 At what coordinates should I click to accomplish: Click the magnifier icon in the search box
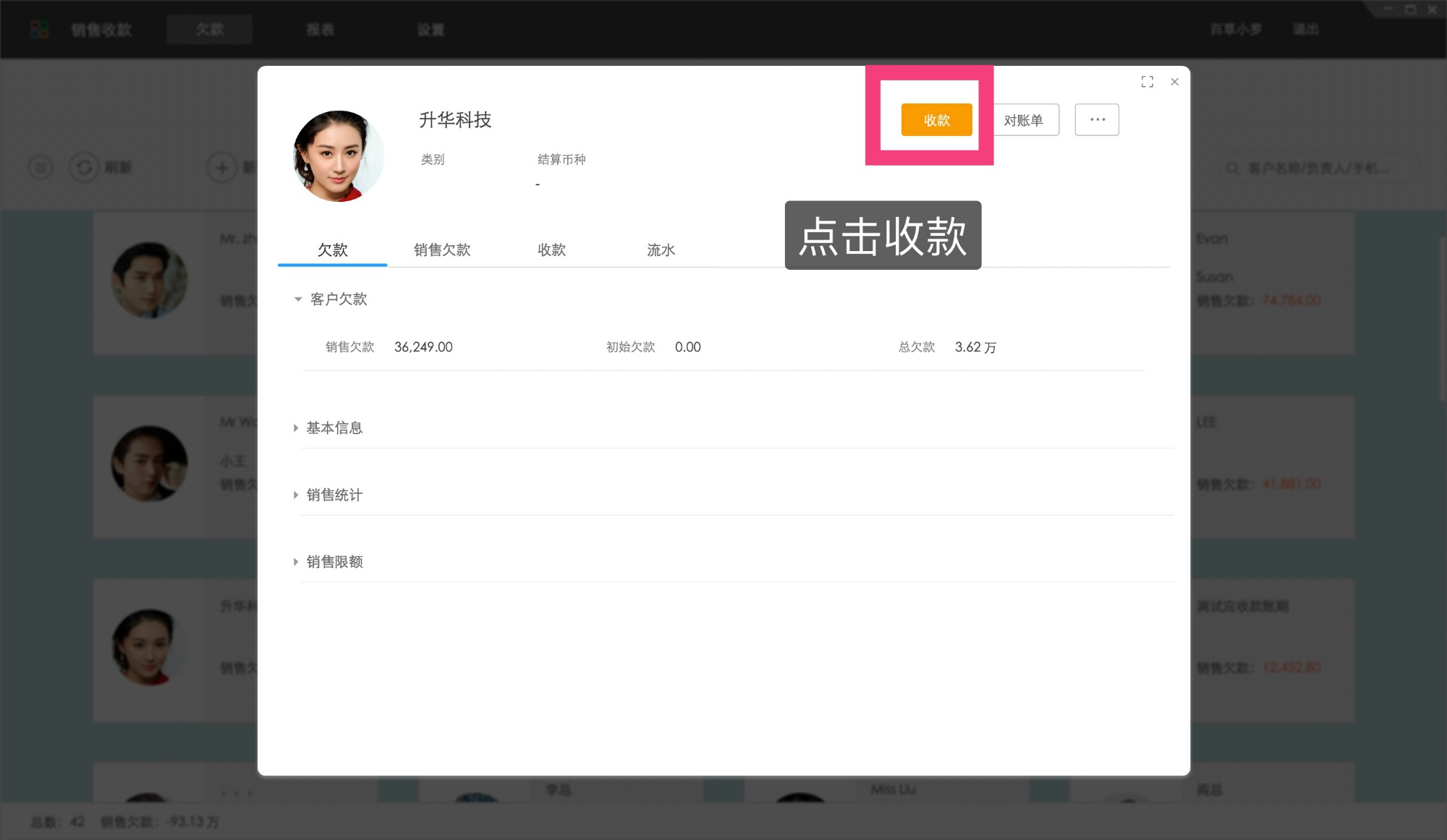1232,167
